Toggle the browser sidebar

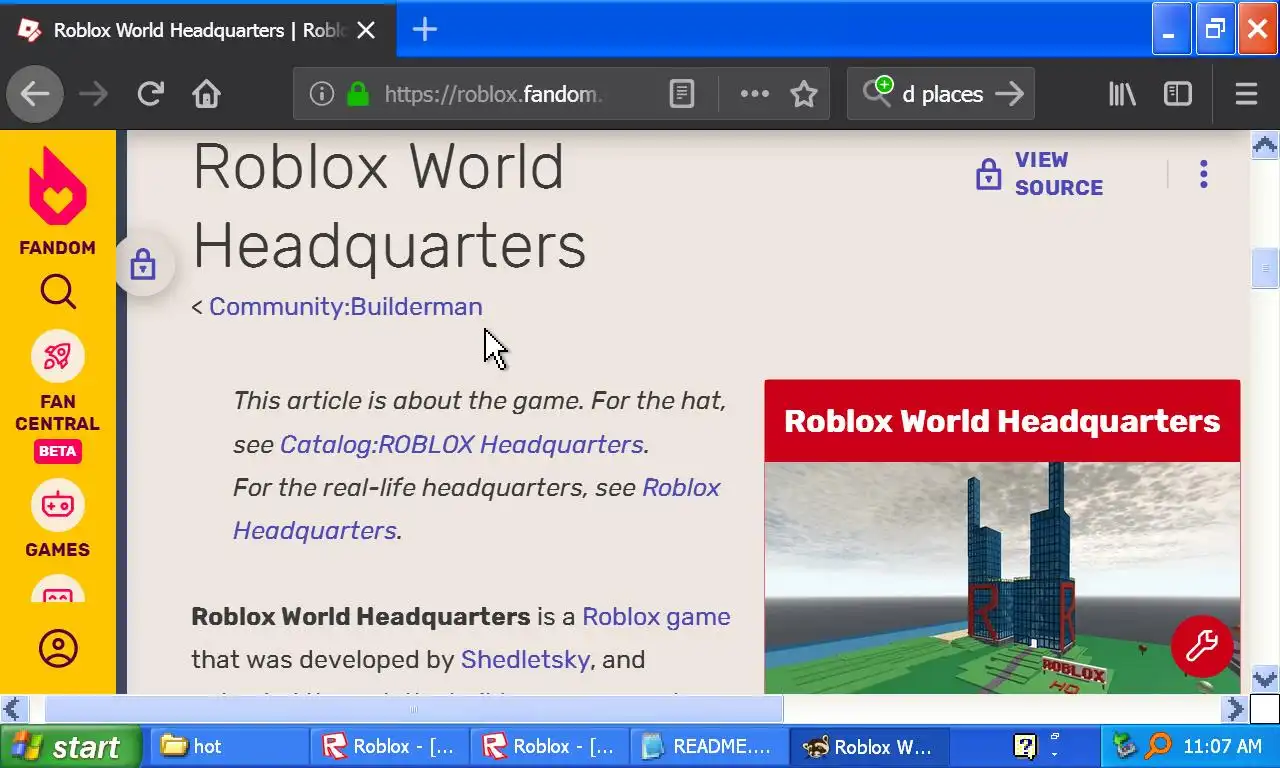point(1178,94)
